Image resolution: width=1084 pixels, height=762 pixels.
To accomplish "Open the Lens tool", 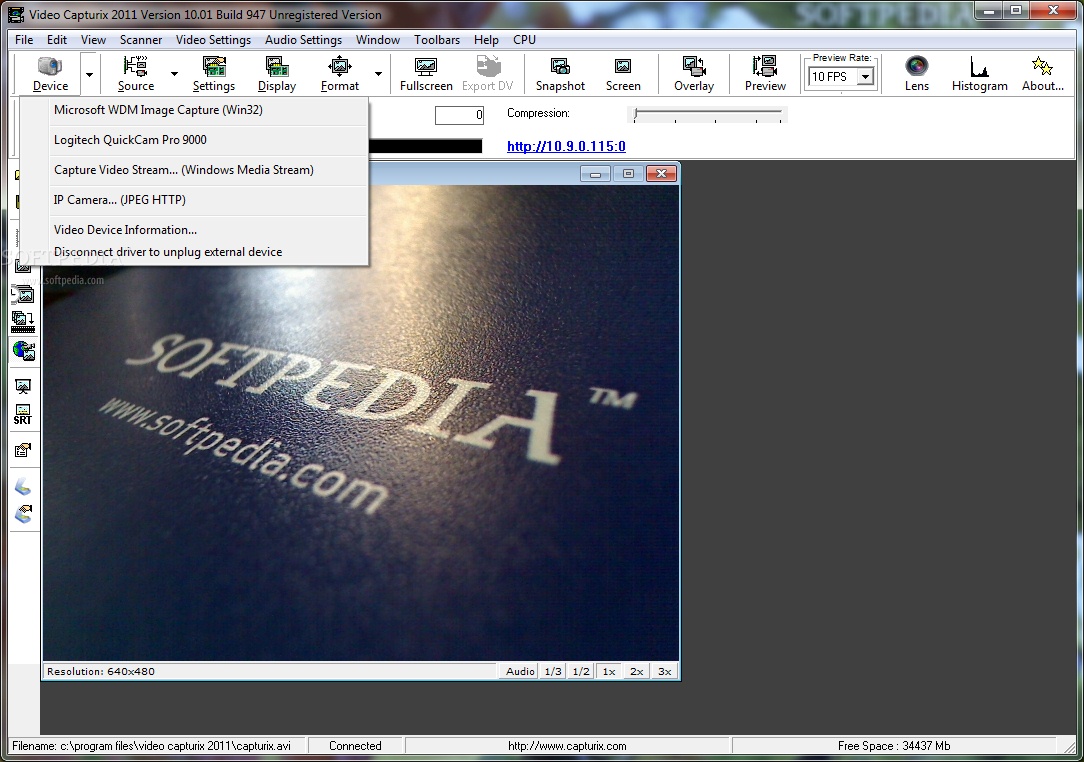I will [917, 74].
